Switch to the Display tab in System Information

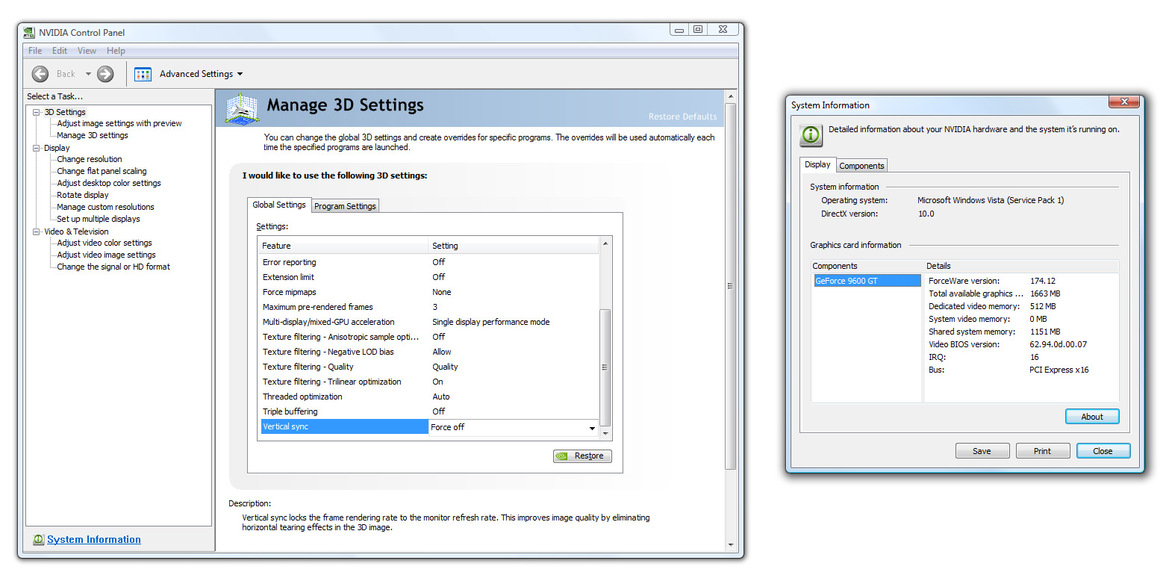(x=817, y=164)
